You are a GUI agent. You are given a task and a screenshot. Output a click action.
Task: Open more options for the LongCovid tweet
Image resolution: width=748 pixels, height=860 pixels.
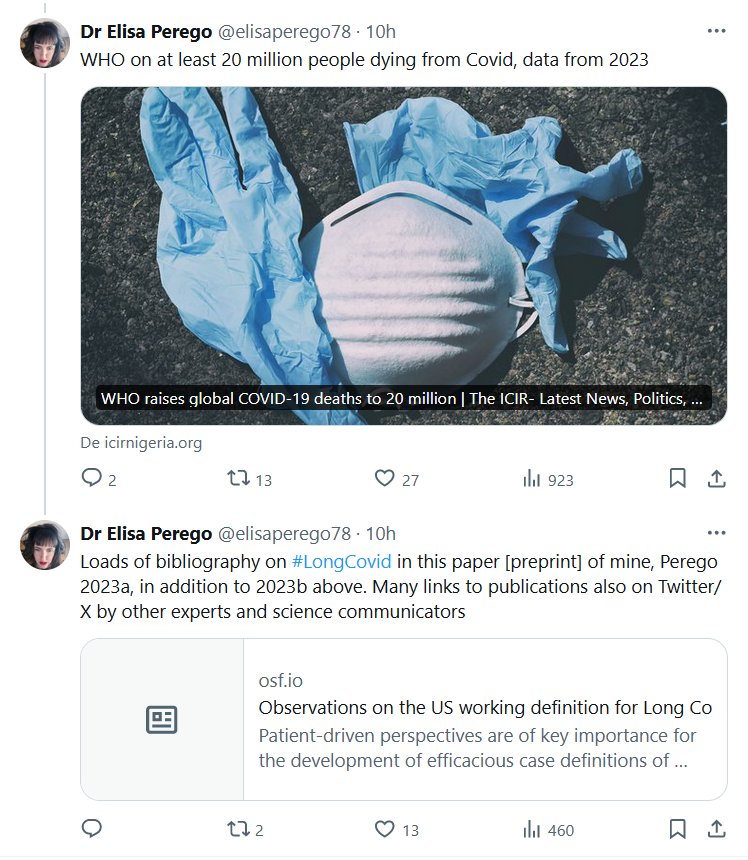(x=716, y=533)
